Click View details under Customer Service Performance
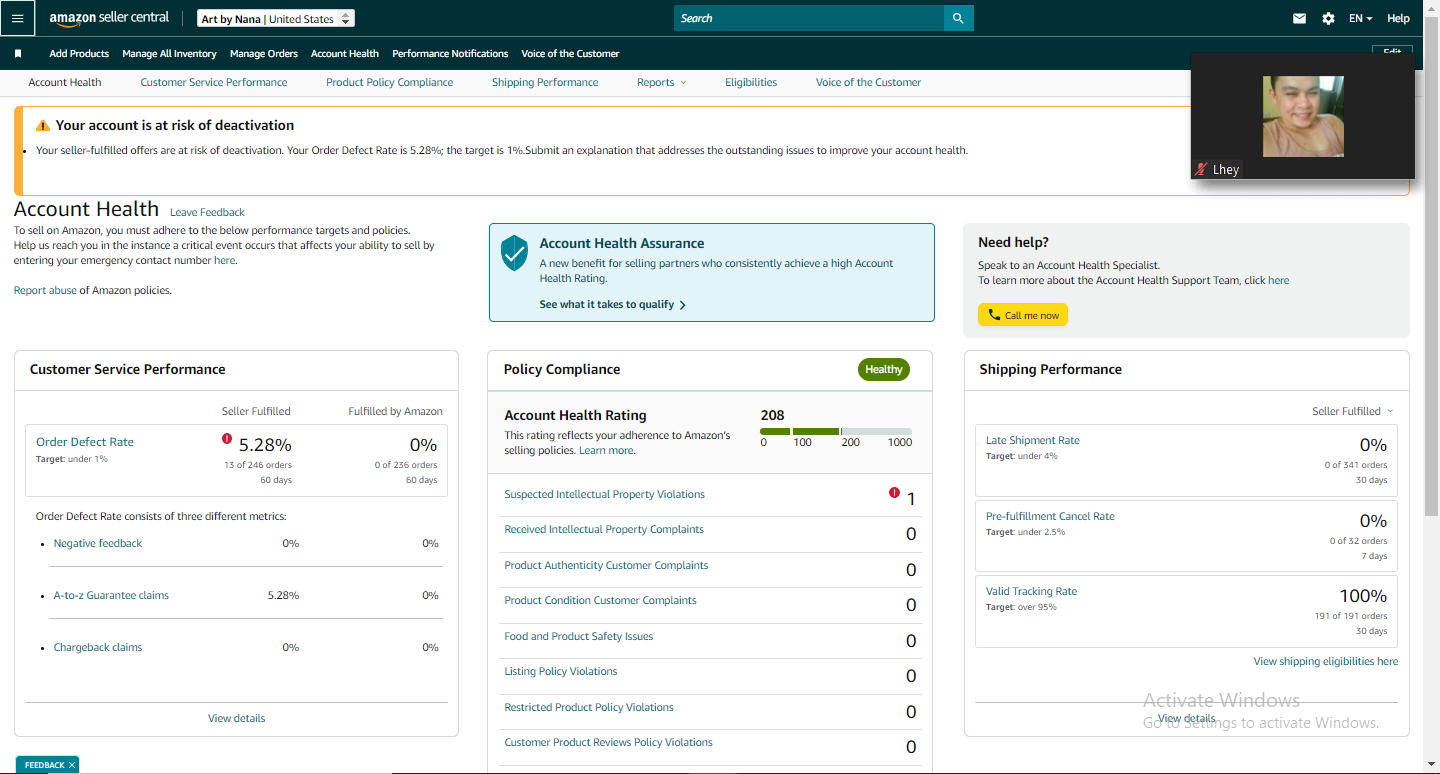Screen dimensions: 1440x774 (x=237, y=718)
